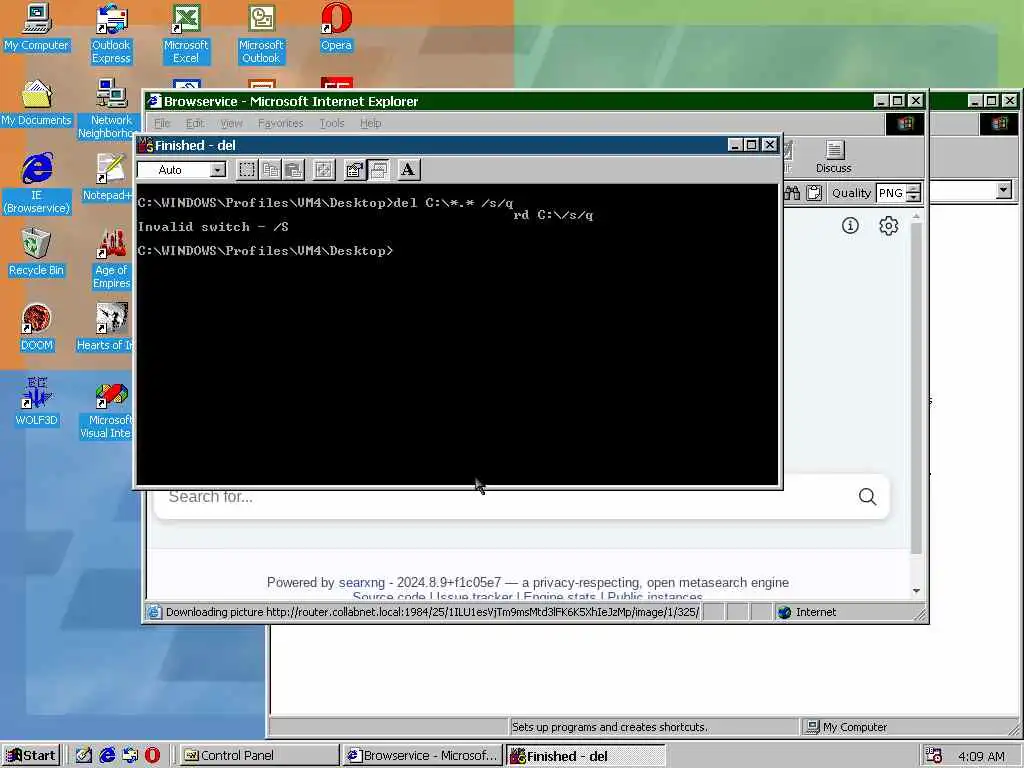Open My Computer desktop icon
The image size is (1024, 768).
pyautogui.click(x=36, y=27)
